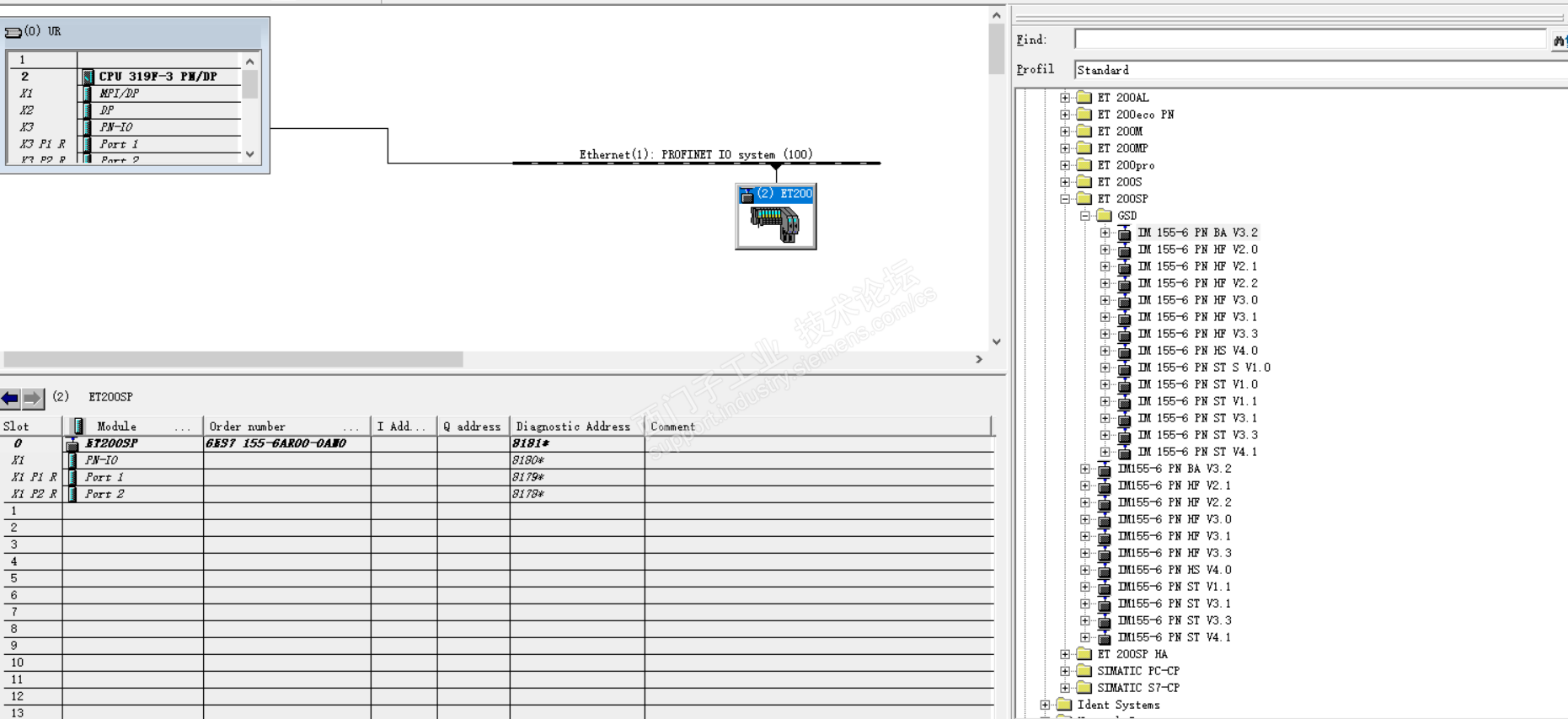This screenshot has height=719, width=1568.
Task: Expand the ET 200SP HA folder
Action: (x=1065, y=654)
